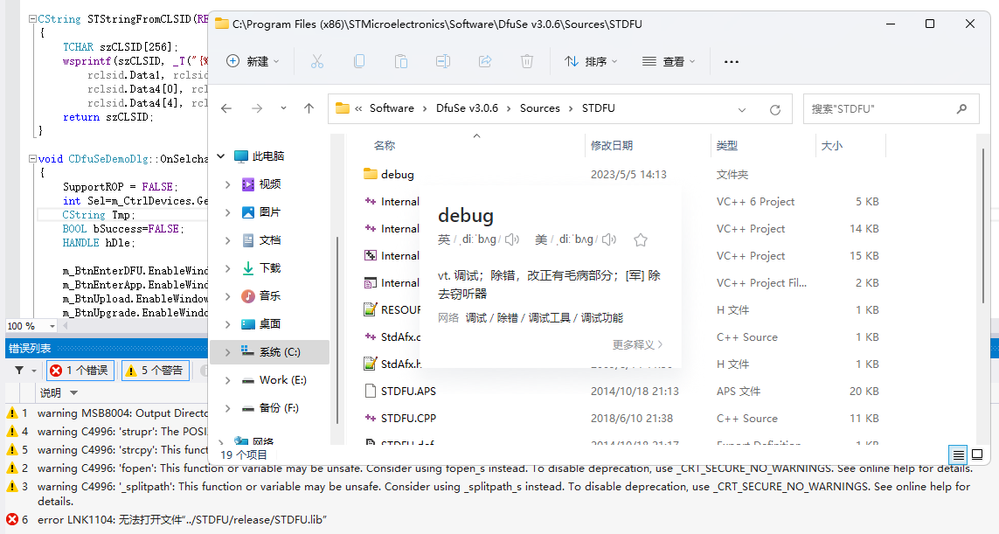The image size is (999, 534).
Task: Collapse the STStringFromCLSID function in editor
Action: point(32,19)
